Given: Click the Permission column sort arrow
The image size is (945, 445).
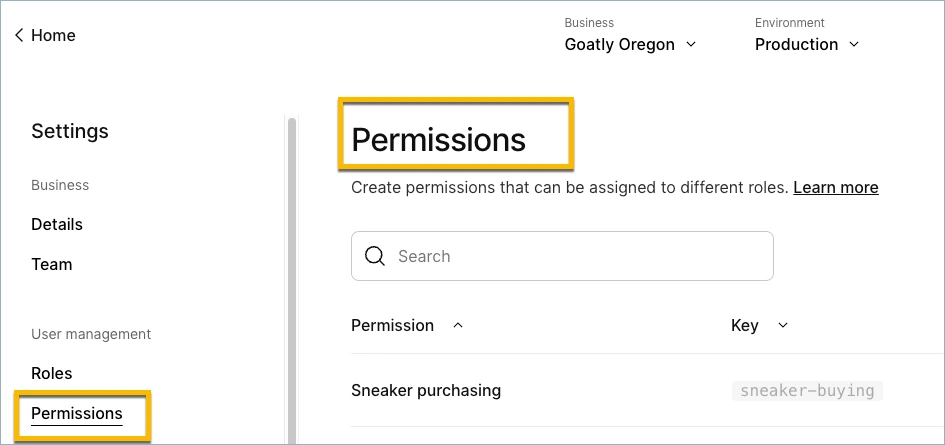Looking at the screenshot, I should point(458,326).
